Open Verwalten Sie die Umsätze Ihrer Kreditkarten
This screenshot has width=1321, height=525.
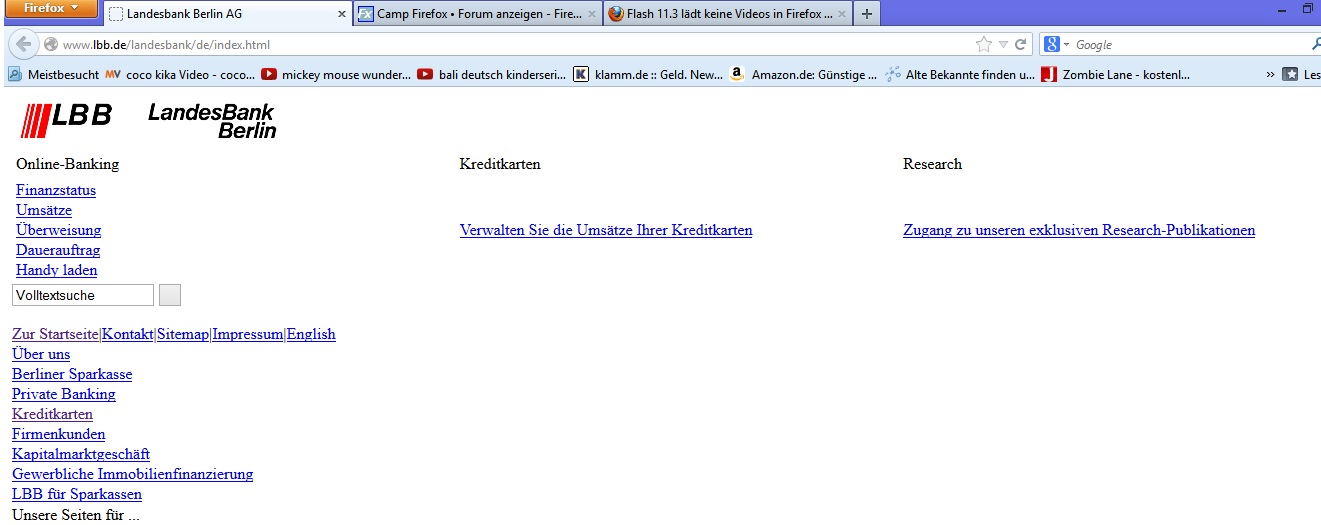click(606, 230)
